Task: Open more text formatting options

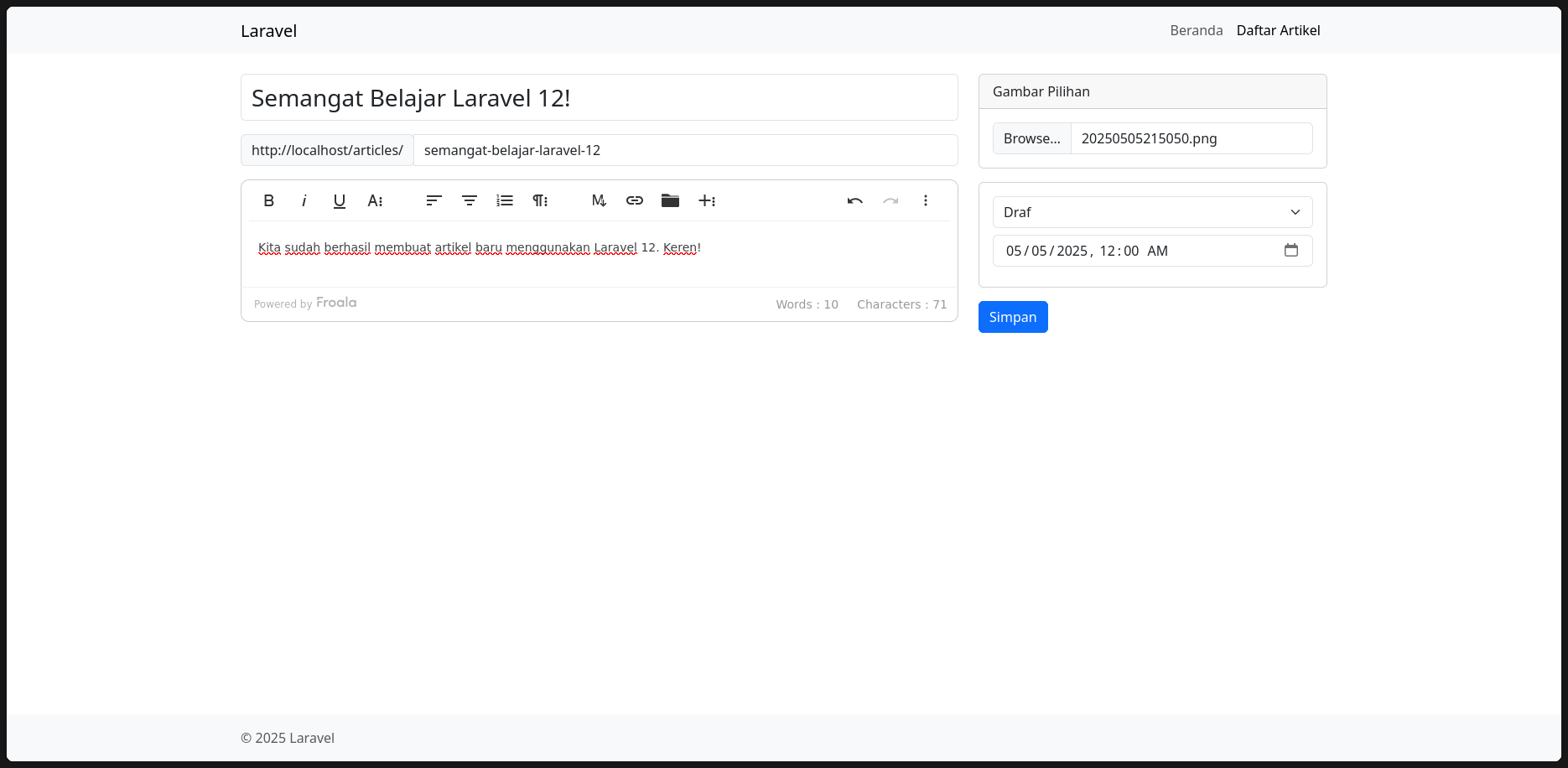Action: (x=375, y=200)
